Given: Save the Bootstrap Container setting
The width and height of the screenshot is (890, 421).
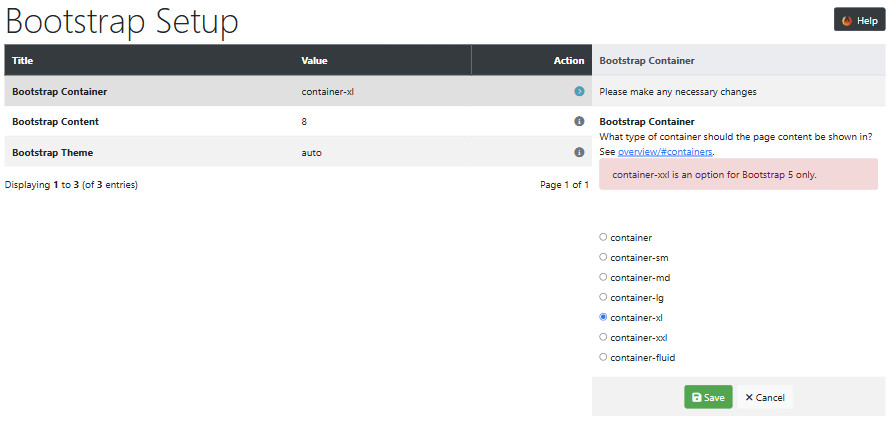Looking at the screenshot, I should [x=708, y=397].
